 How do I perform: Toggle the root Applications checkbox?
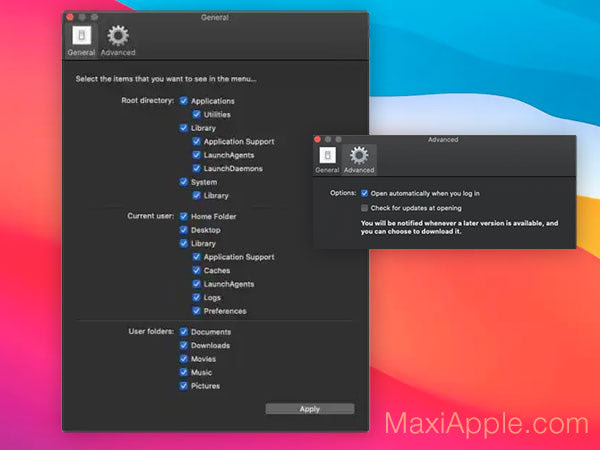point(184,101)
